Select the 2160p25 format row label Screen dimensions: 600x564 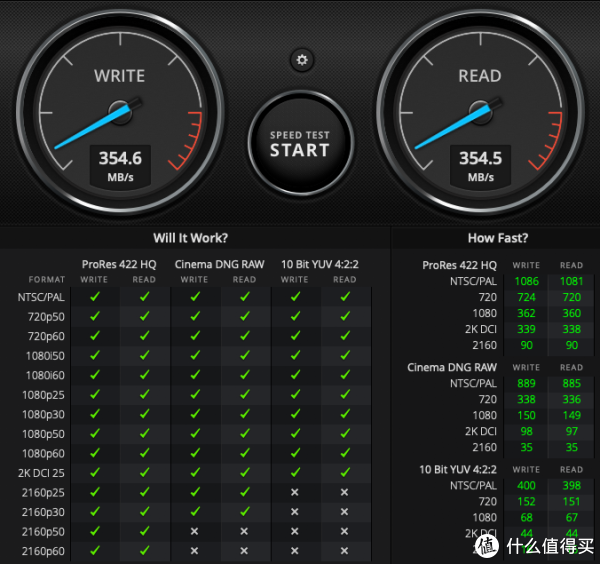coord(43,492)
